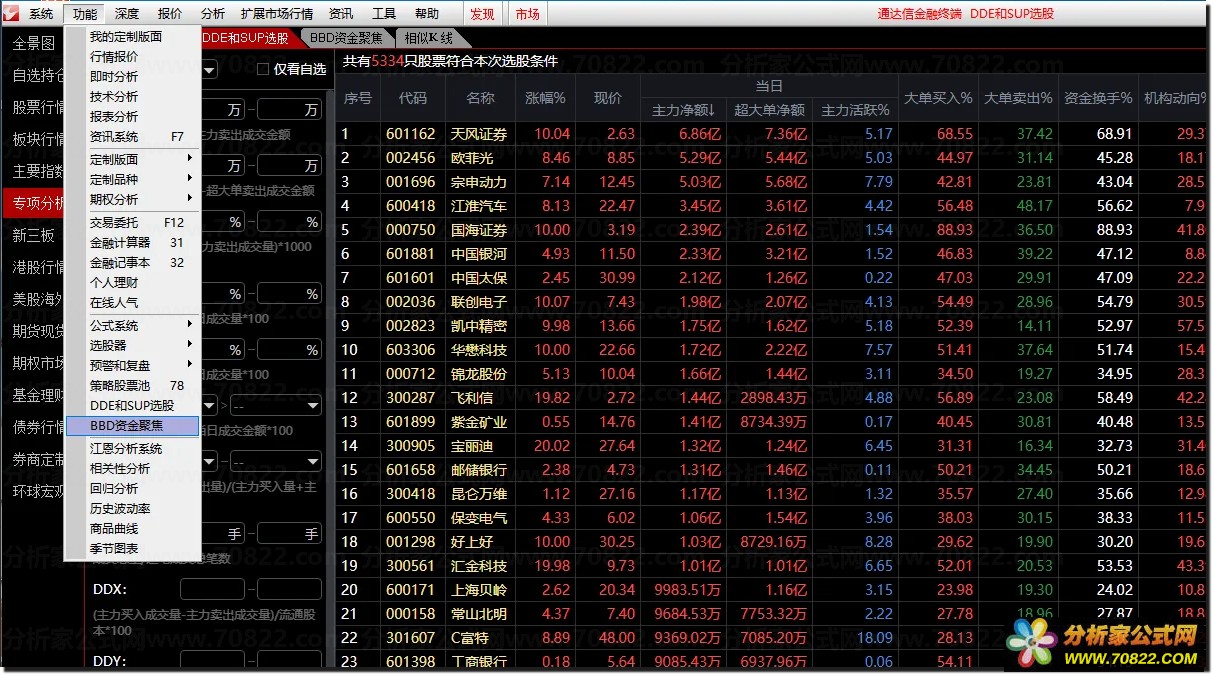Choose 历史波动率 menu entry
Screen dimensions: 1214x675
132,509
